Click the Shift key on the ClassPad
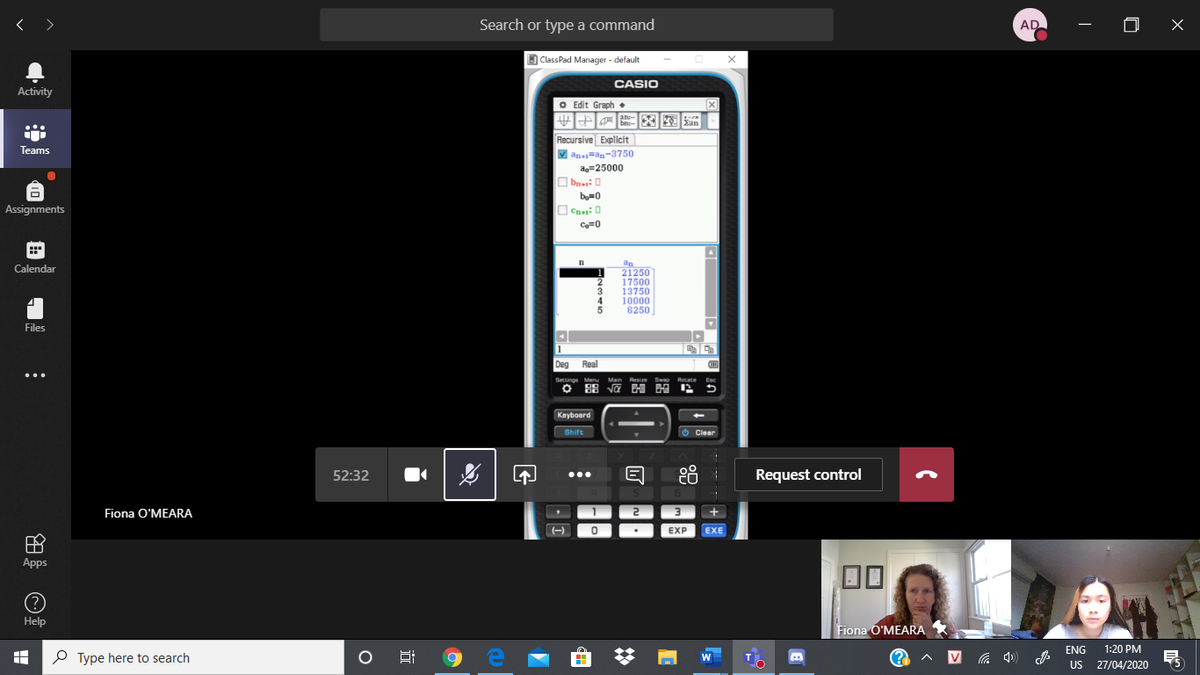The width and height of the screenshot is (1200, 675). tap(573, 432)
